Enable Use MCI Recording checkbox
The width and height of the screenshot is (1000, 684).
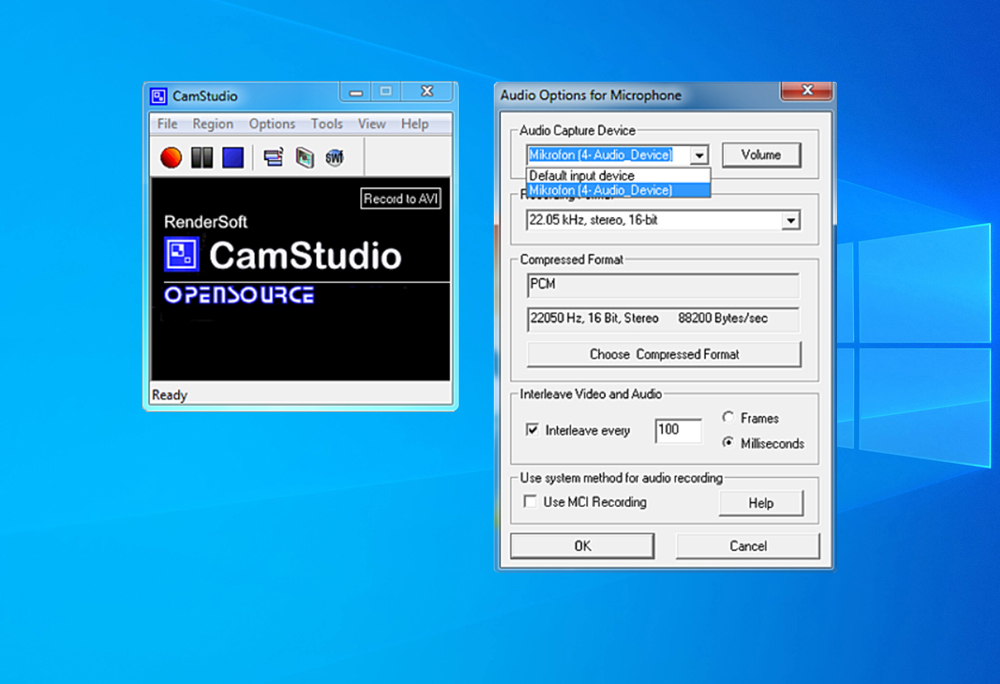coord(530,502)
